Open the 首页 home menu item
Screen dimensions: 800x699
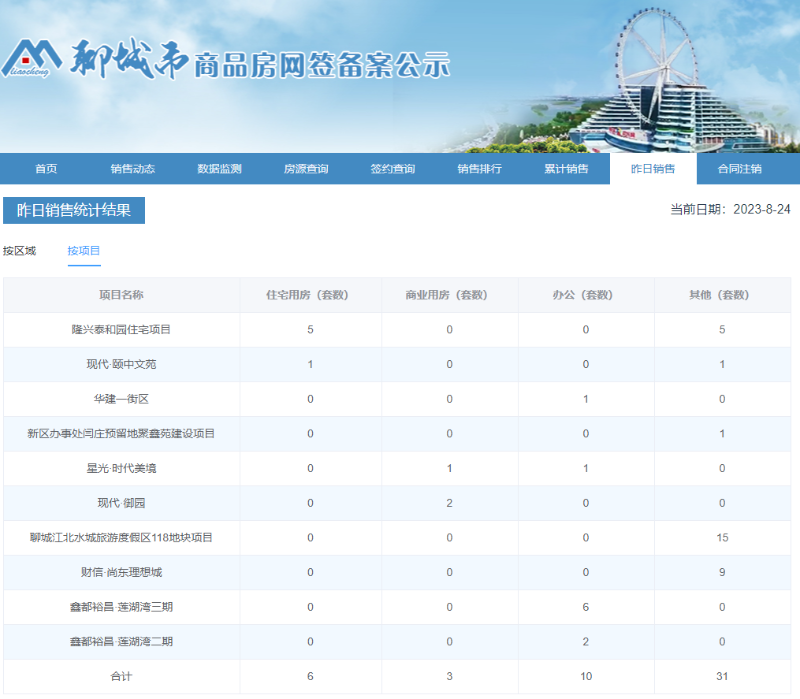(x=46, y=169)
